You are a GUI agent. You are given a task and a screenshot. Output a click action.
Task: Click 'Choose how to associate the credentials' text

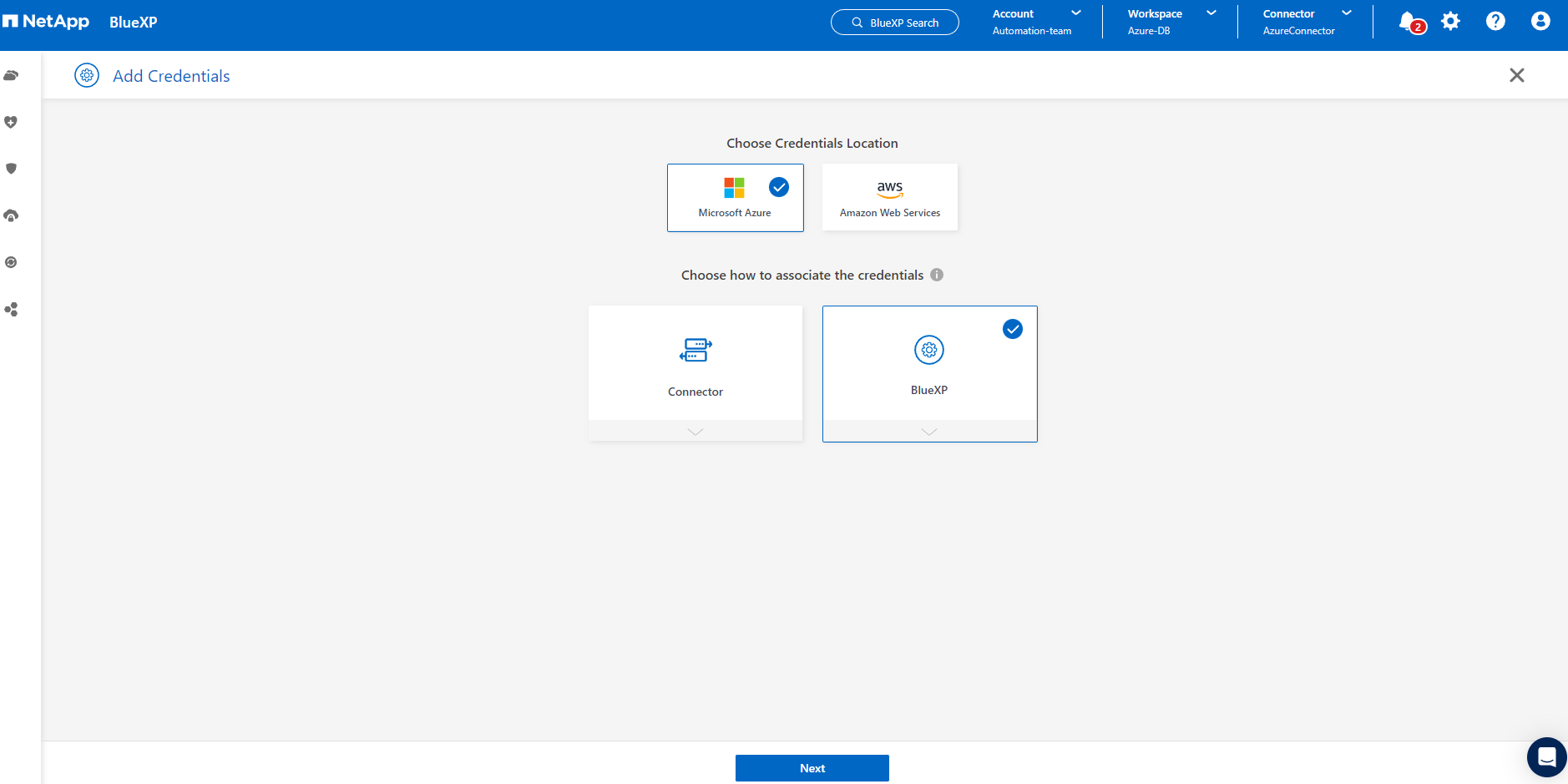pyautogui.click(x=802, y=275)
